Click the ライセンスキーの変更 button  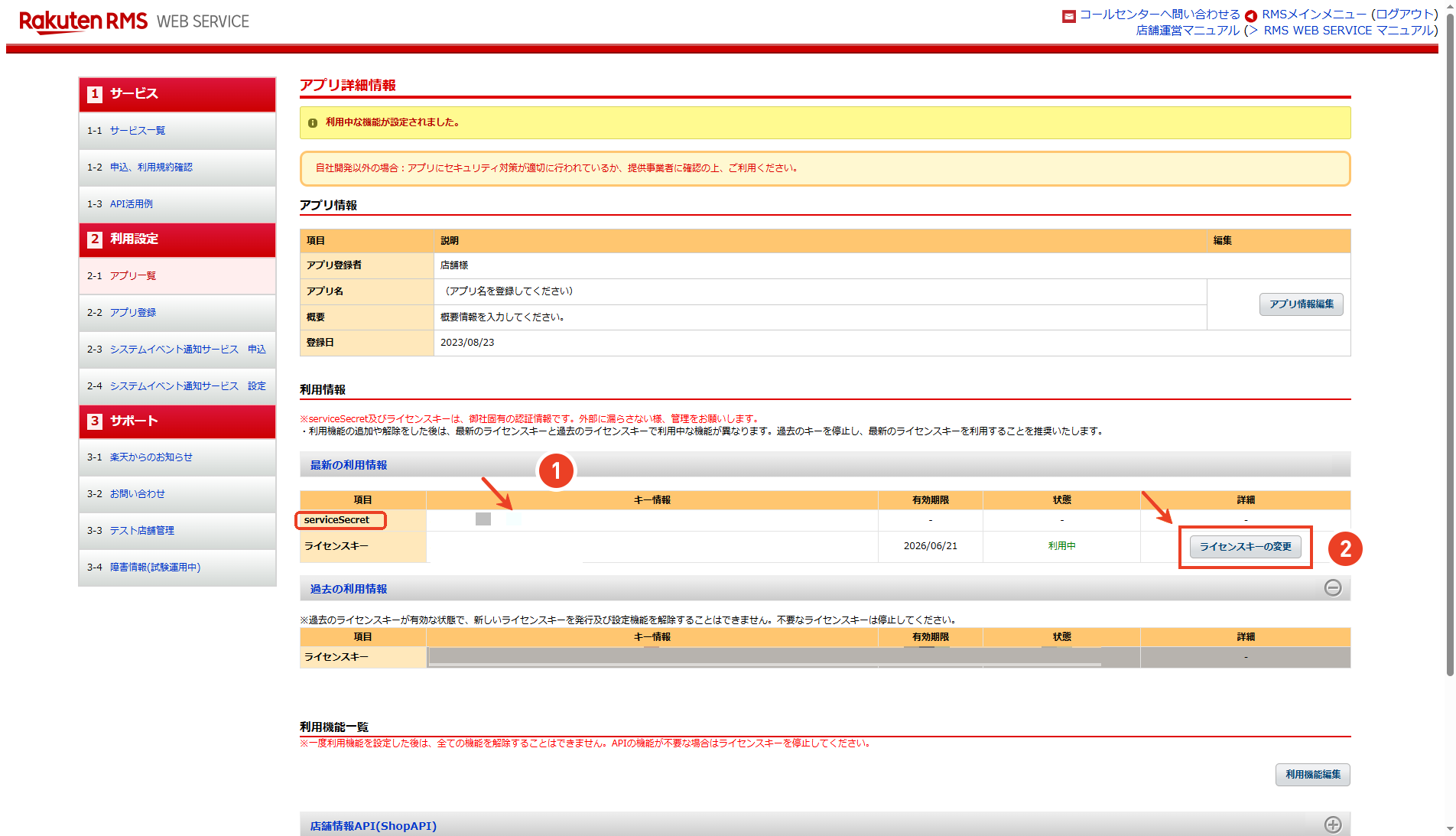[x=1246, y=547]
